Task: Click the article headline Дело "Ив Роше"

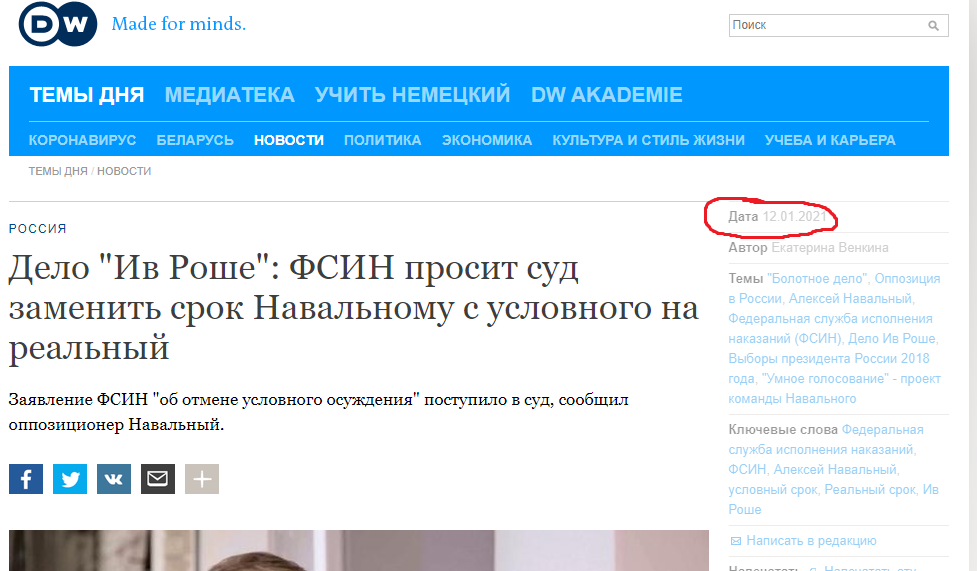Action: click(353, 307)
